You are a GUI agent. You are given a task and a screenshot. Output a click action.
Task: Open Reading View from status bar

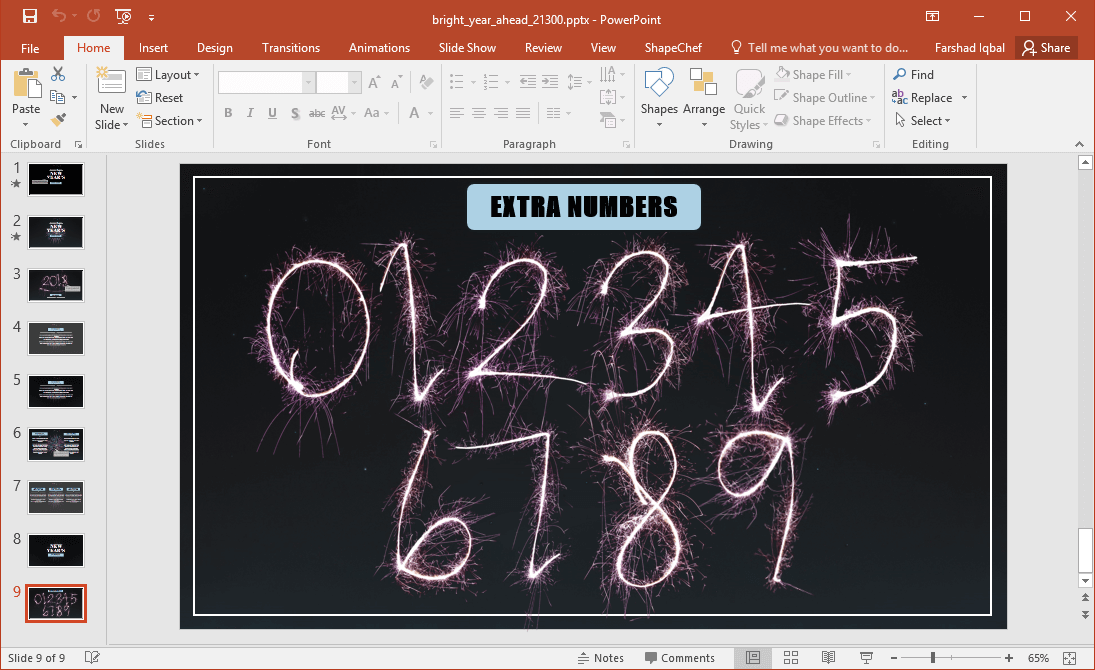click(x=828, y=657)
